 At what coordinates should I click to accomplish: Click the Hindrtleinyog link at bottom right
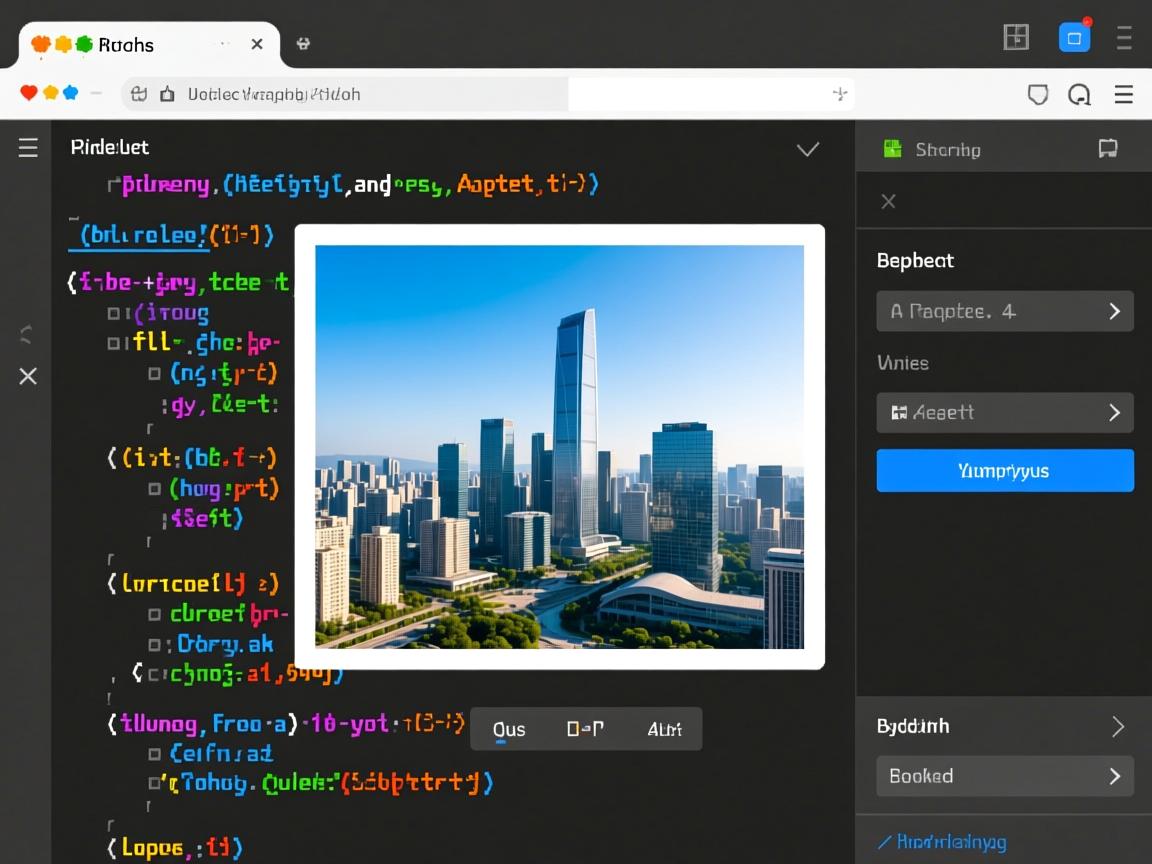click(x=942, y=842)
